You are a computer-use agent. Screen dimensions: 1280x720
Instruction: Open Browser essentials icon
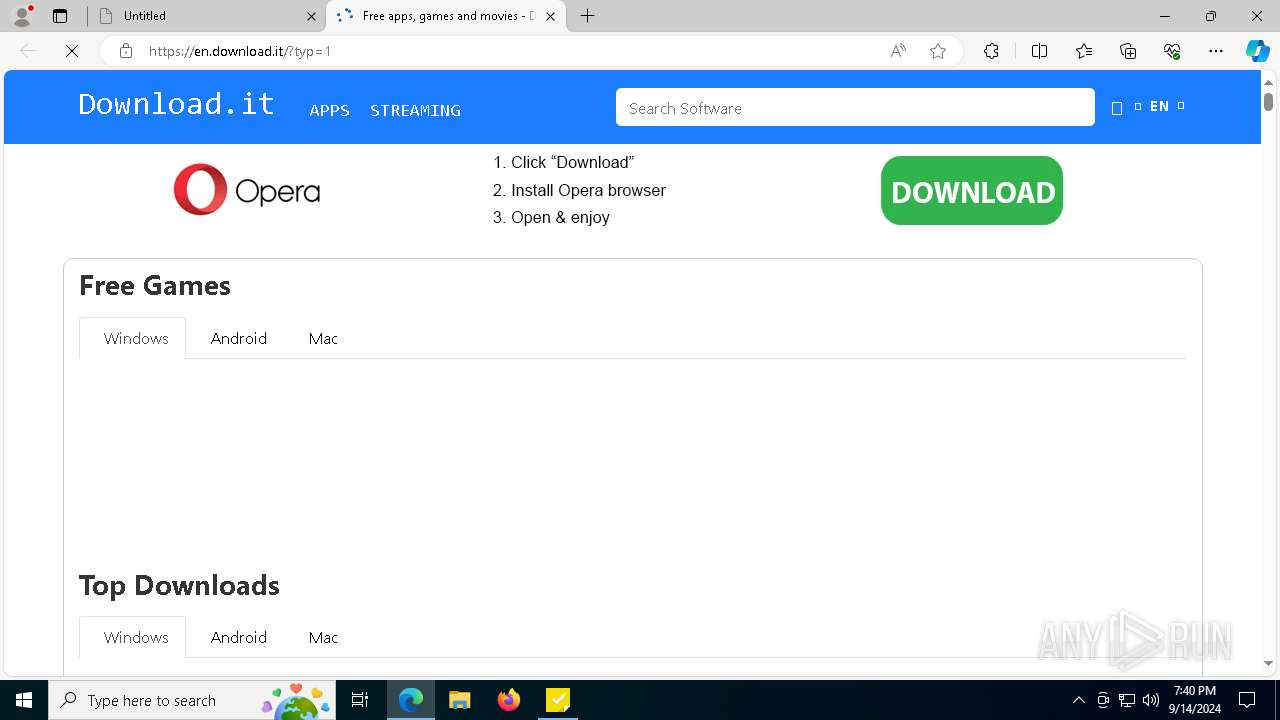pyautogui.click(x=1172, y=51)
